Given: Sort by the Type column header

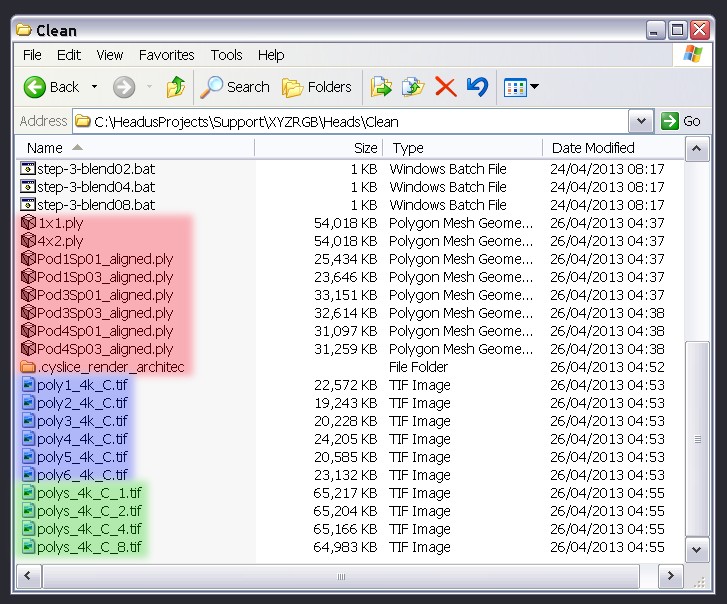Looking at the screenshot, I should coord(463,148).
